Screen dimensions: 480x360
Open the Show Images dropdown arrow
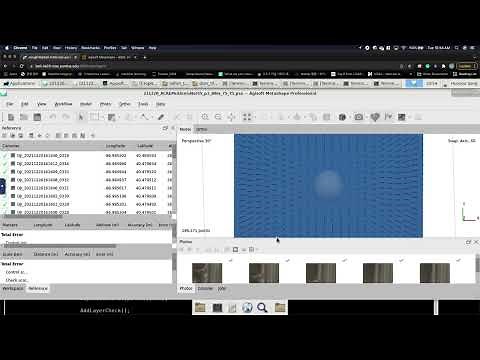(x=409, y=117)
